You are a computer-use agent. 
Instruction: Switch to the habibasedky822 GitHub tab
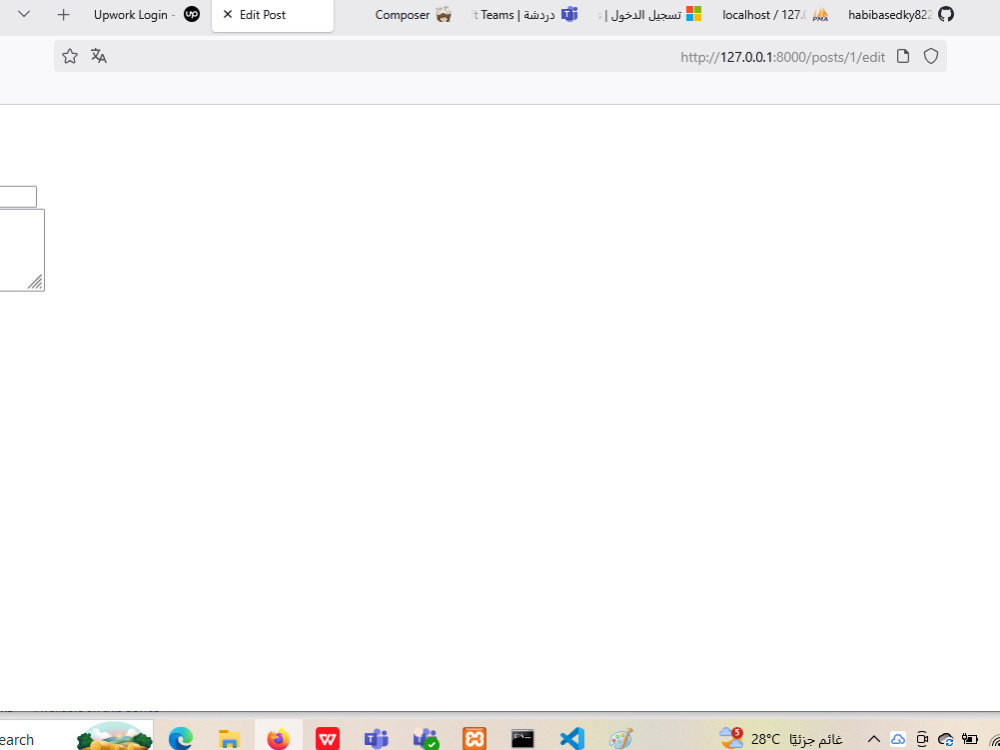[x=901, y=15]
